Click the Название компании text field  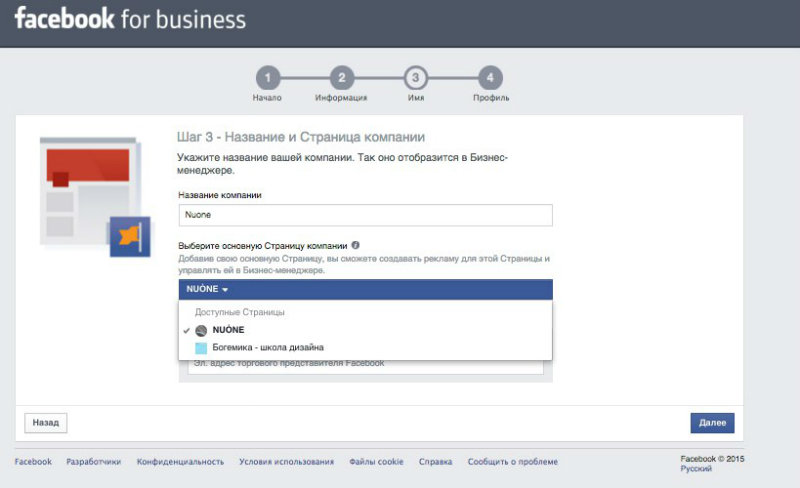point(365,215)
